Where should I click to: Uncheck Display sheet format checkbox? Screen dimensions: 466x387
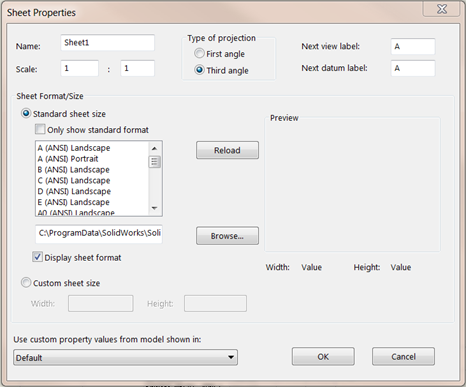click(37, 257)
